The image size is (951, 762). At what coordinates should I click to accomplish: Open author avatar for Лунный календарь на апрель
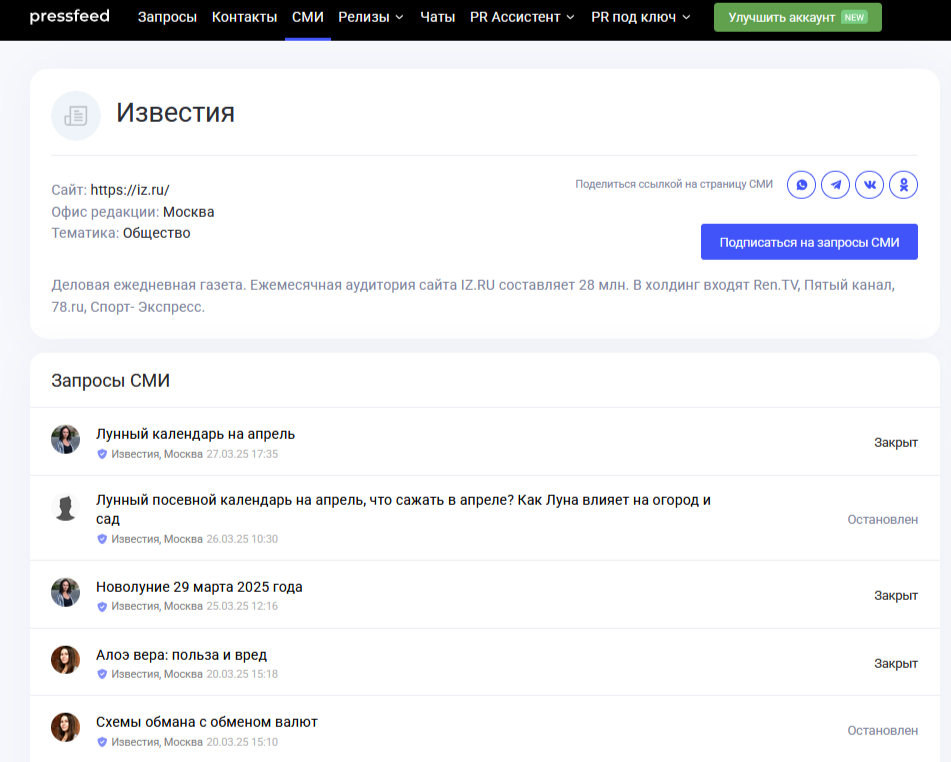(66, 439)
